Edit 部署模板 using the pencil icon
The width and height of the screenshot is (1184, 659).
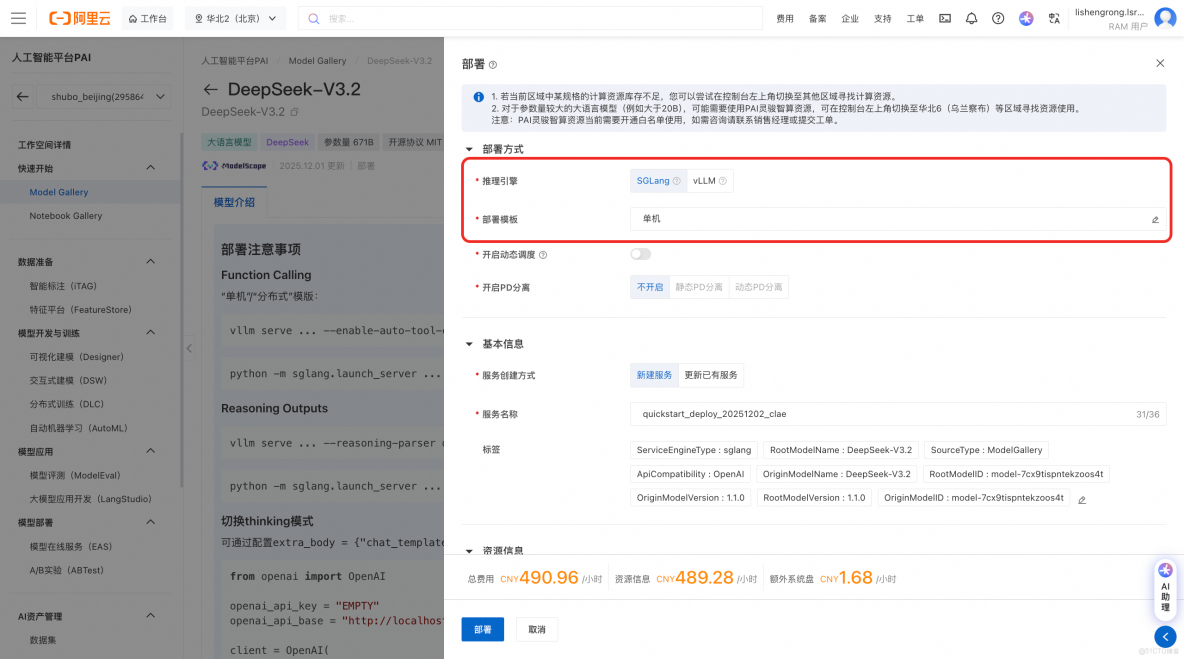[1155, 218]
